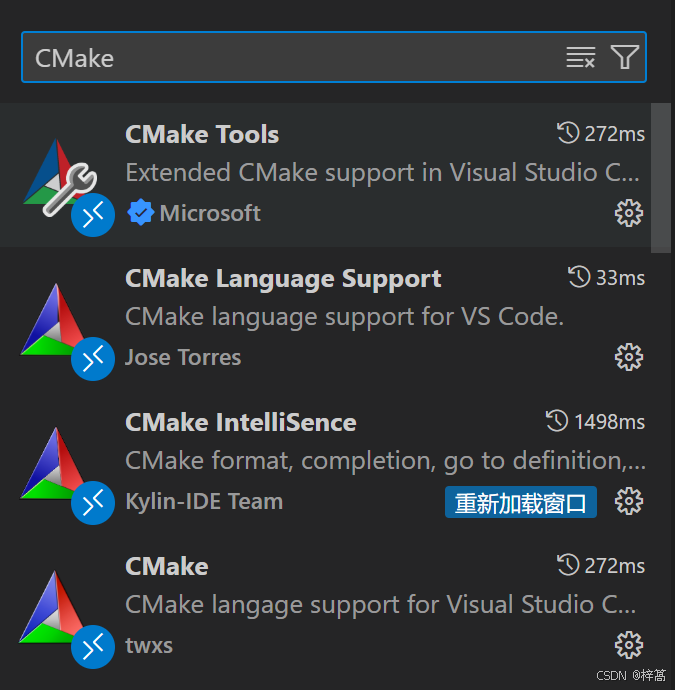
Task: Click the twxs CMake extension logo
Action: [x=55, y=606]
